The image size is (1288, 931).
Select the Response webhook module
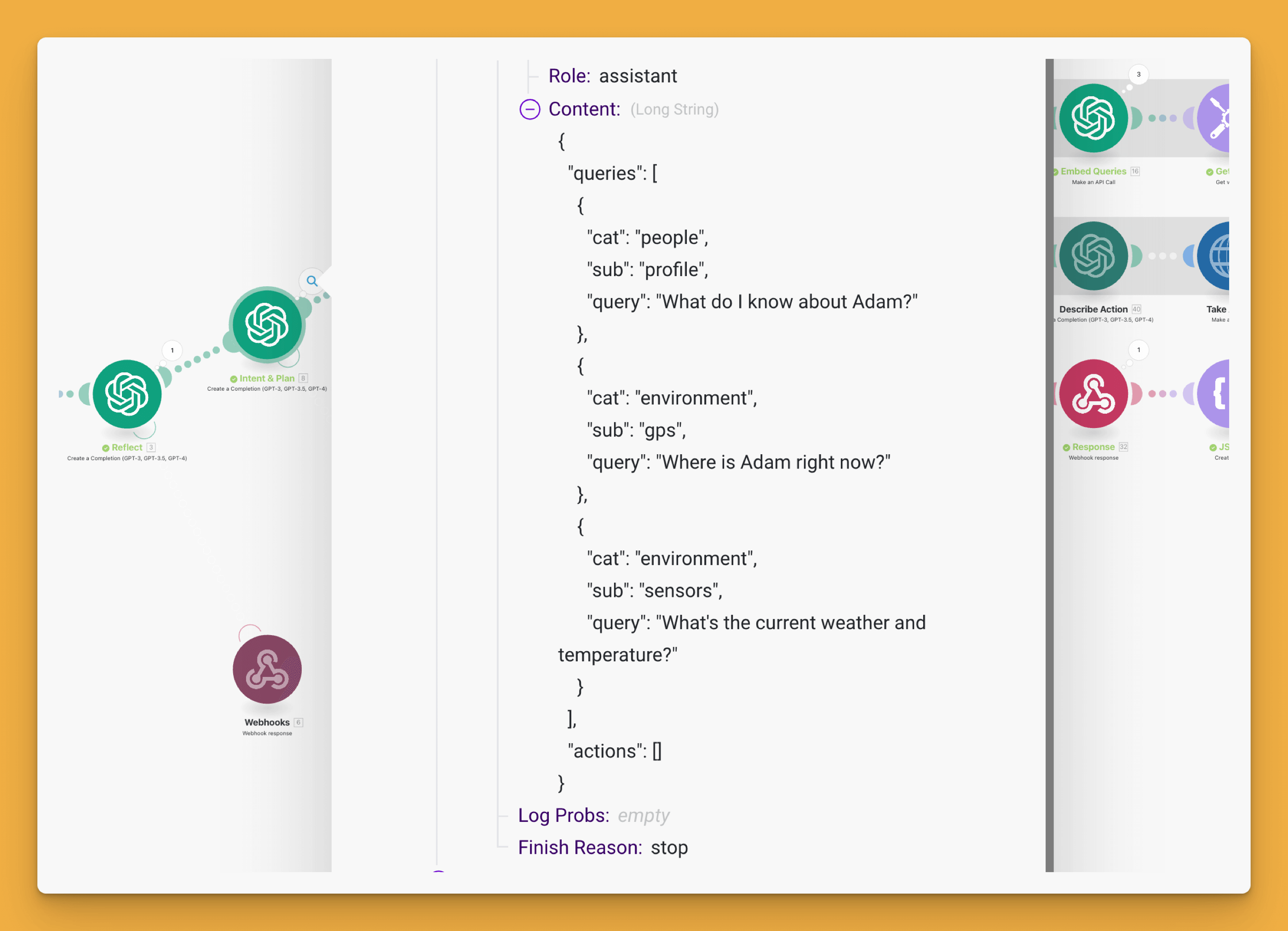coord(1093,393)
